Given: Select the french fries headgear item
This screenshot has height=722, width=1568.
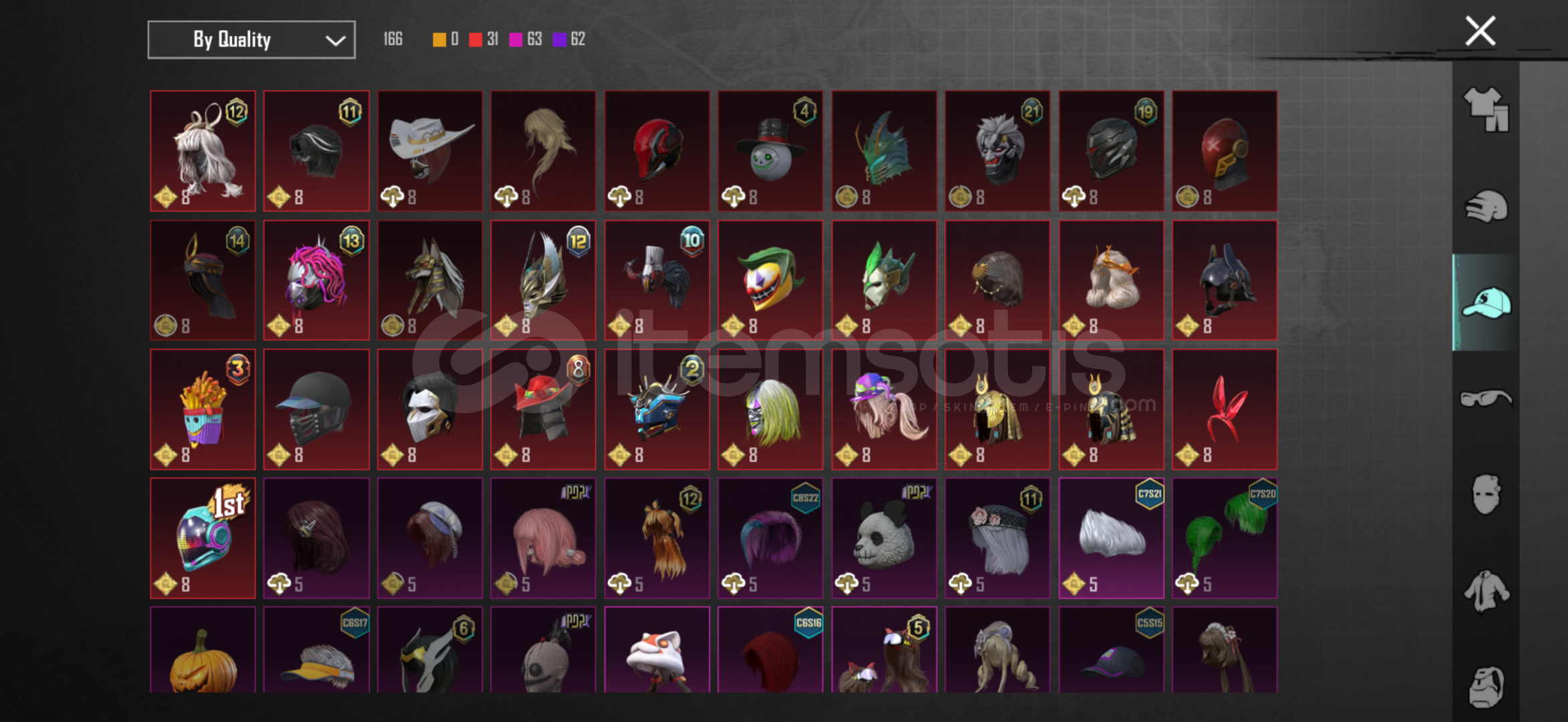Looking at the screenshot, I should click(202, 409).
